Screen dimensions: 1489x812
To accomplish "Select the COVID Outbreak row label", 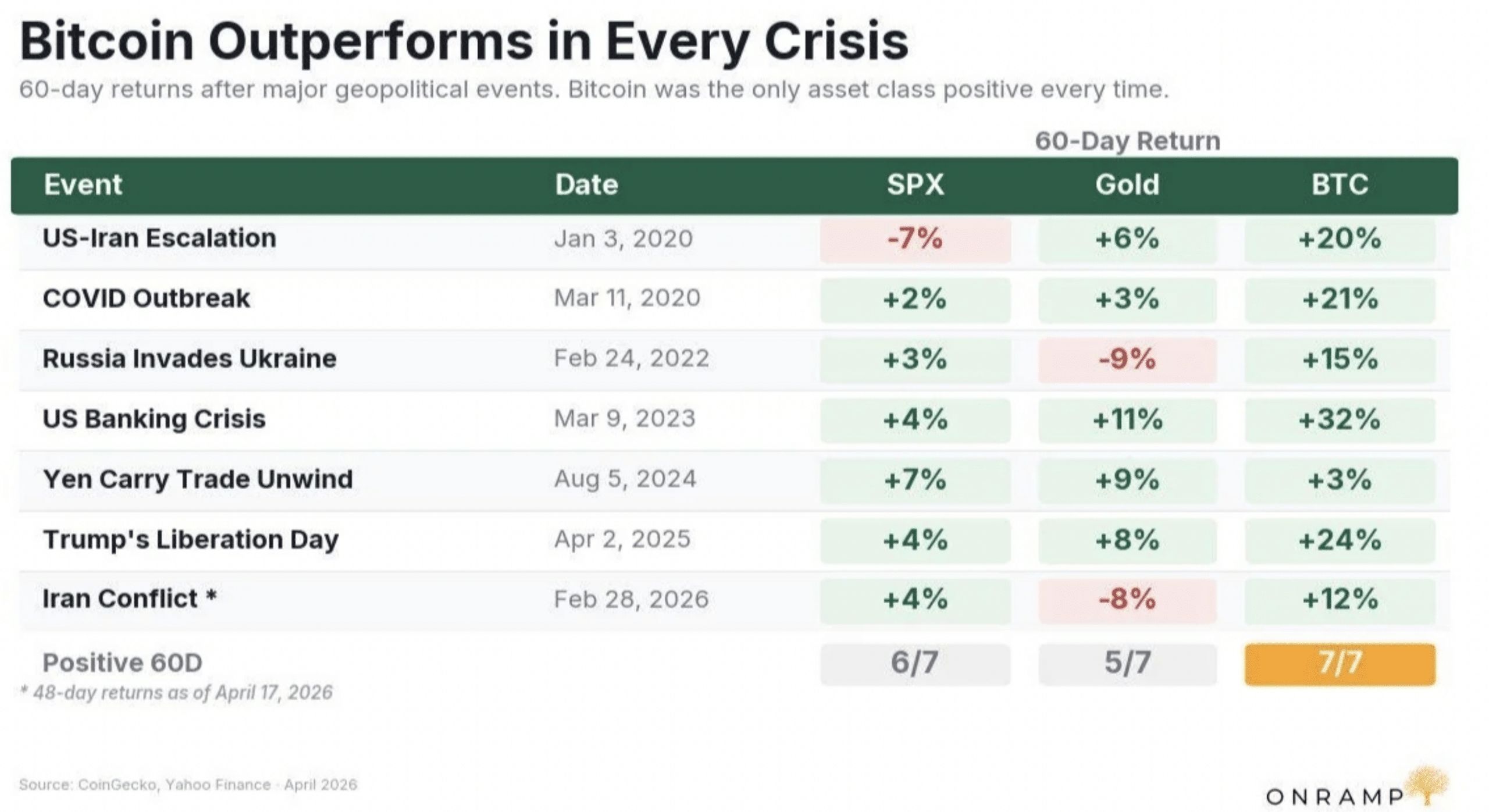I will pos(146,299).
